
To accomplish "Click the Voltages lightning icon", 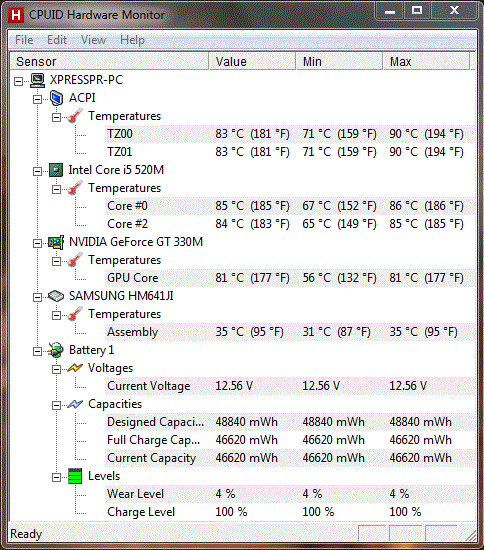I will 75,368.
